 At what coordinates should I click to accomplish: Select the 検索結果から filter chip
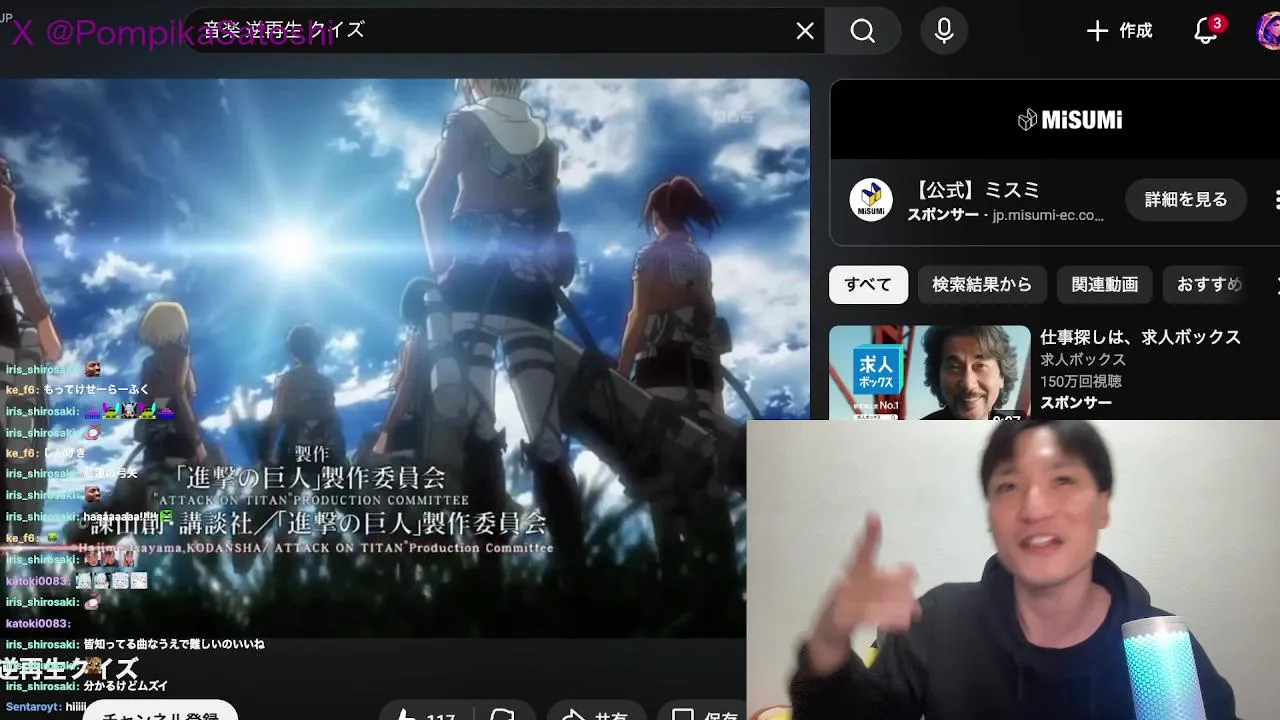pos(982,285)
